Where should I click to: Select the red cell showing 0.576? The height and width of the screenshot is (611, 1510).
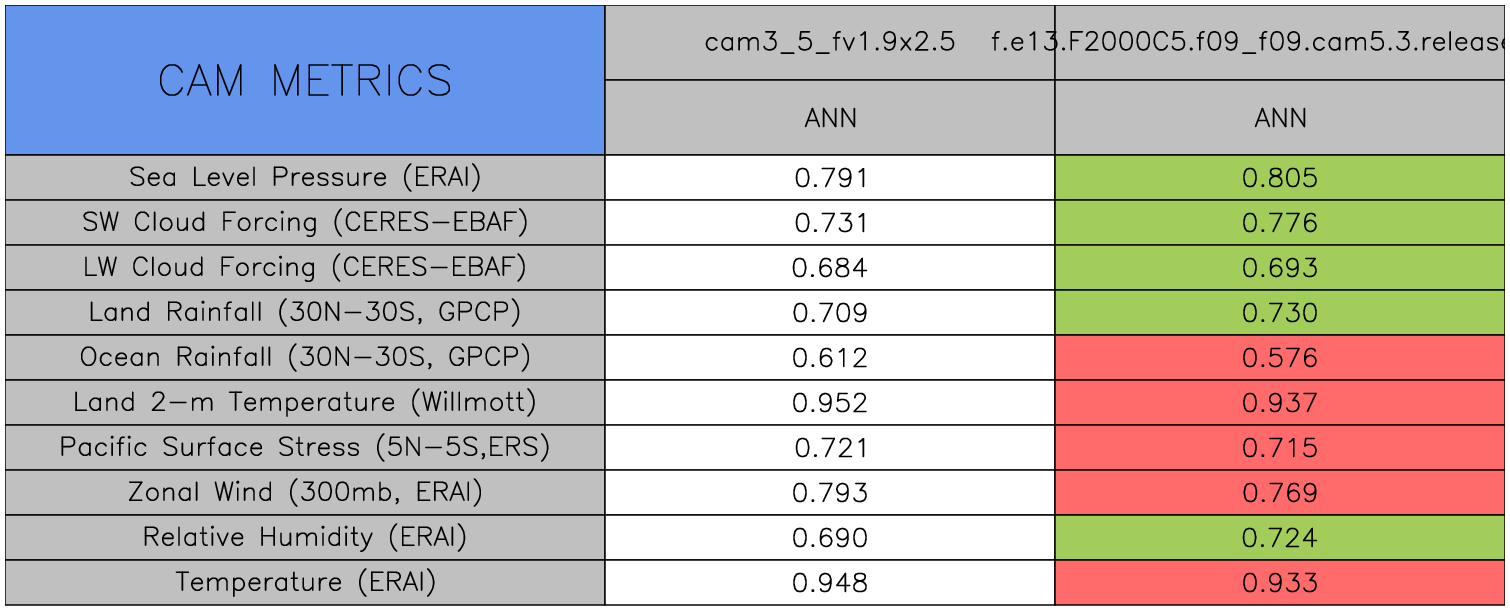[x=1280, y=358]
